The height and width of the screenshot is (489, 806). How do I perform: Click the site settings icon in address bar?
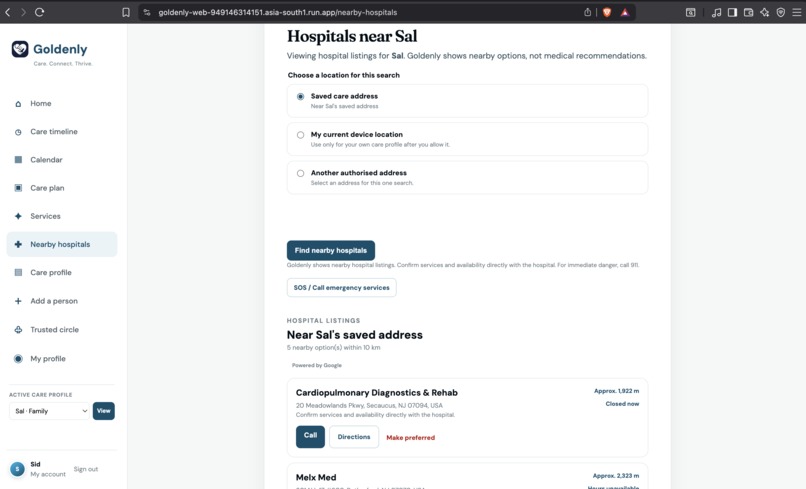pyautogui.click(x=147, y=12)
